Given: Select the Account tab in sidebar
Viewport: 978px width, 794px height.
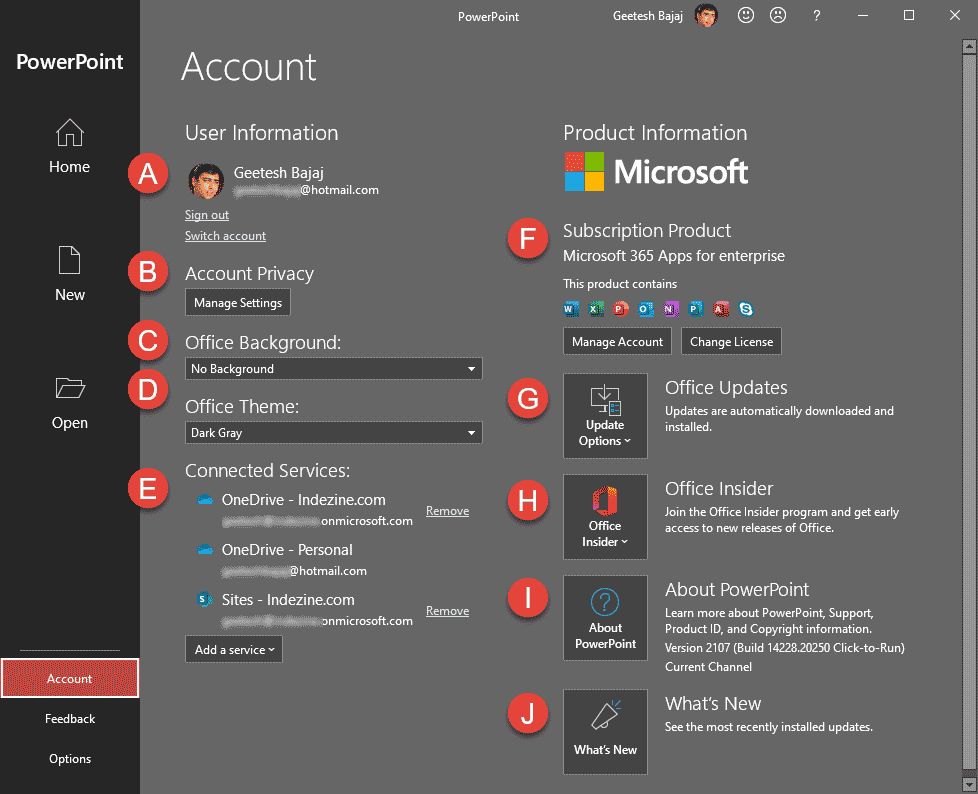Looking at the screenshot, I should pyautogui.click(x=70, y=678).
